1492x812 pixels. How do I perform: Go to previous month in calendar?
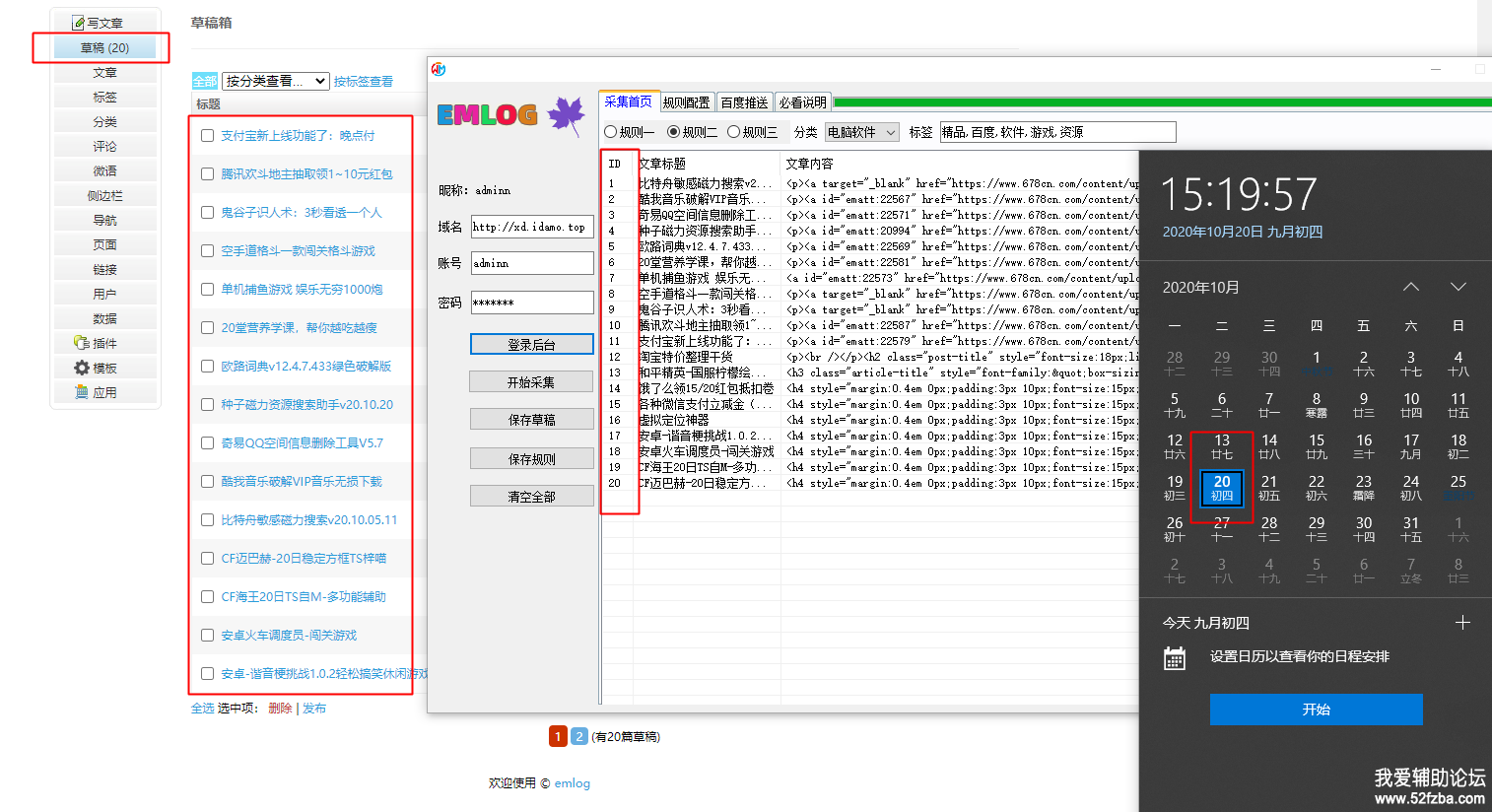tap(1411, 287)
